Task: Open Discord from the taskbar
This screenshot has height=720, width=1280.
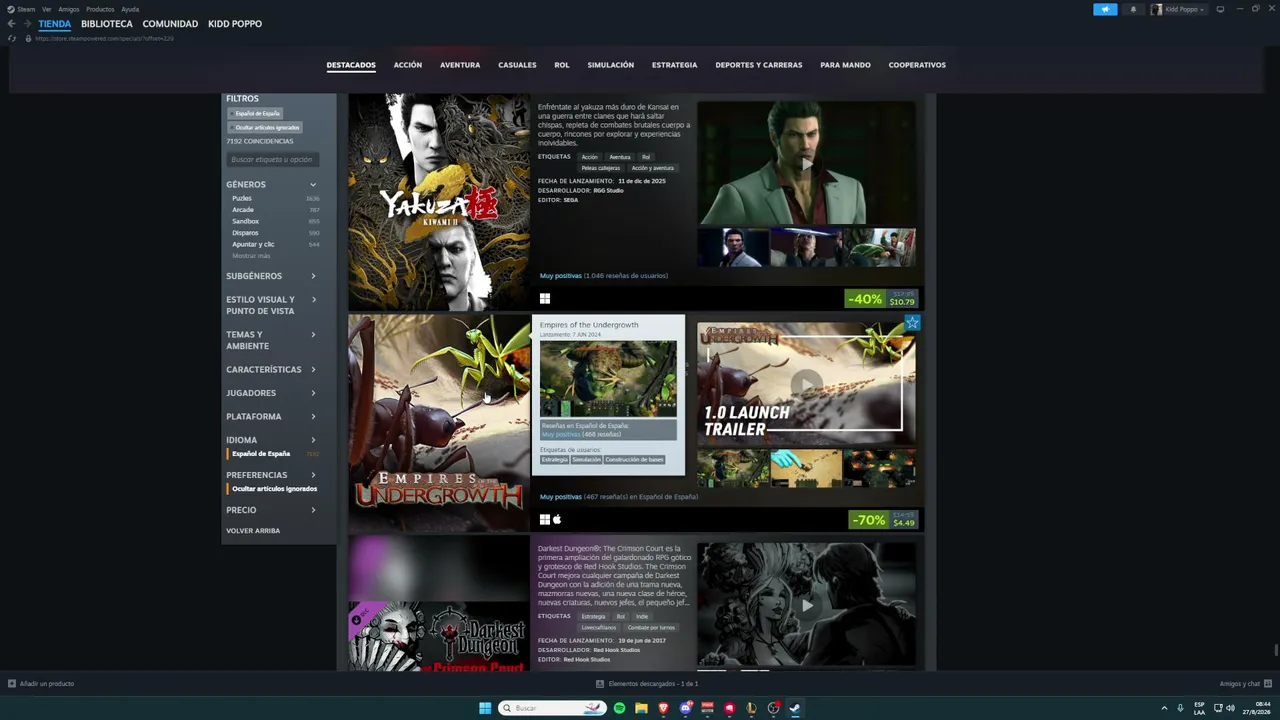Action: (x=685, y=708)
